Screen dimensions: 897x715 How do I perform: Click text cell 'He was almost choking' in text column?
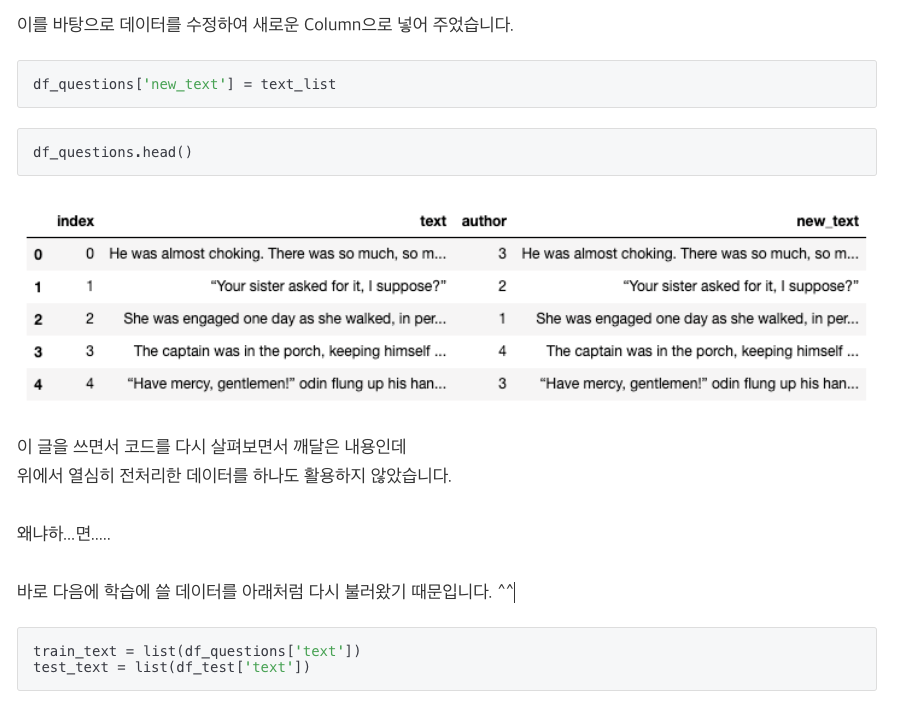277,254
